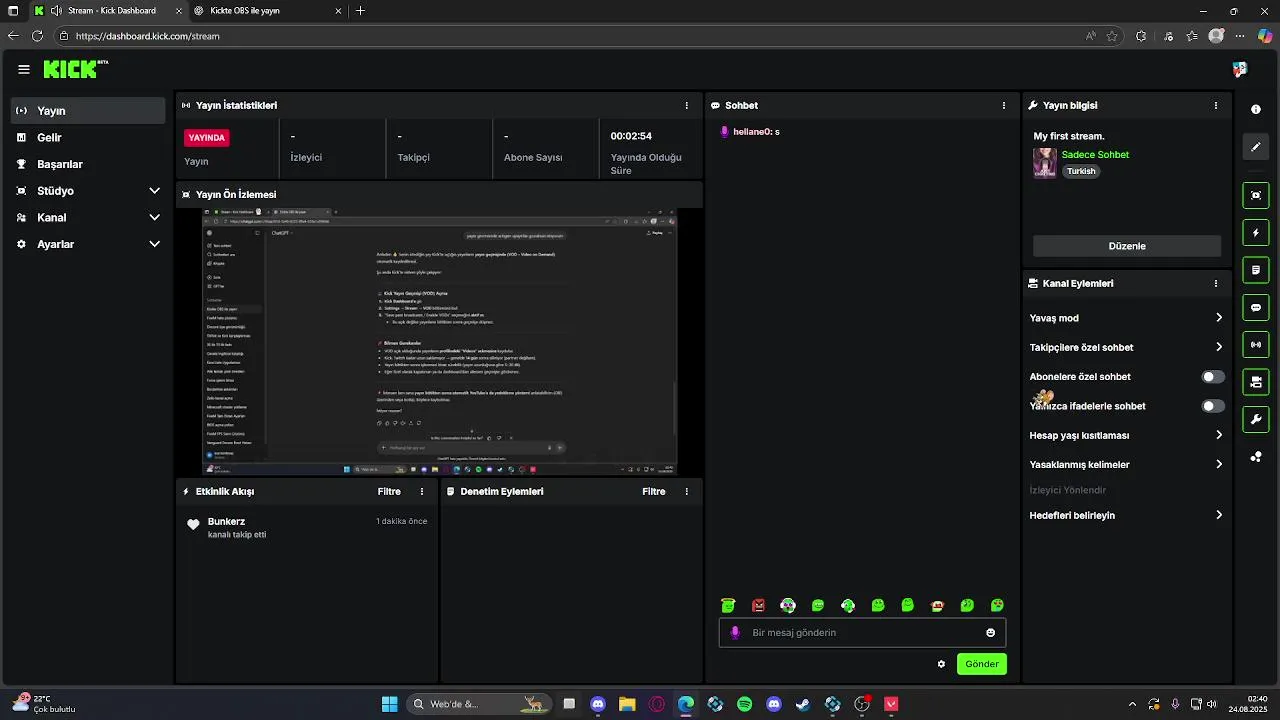This screenshot has height=720, width=1280.
Task: Expand the Ayarlar sidebar section
Action: 88,244
